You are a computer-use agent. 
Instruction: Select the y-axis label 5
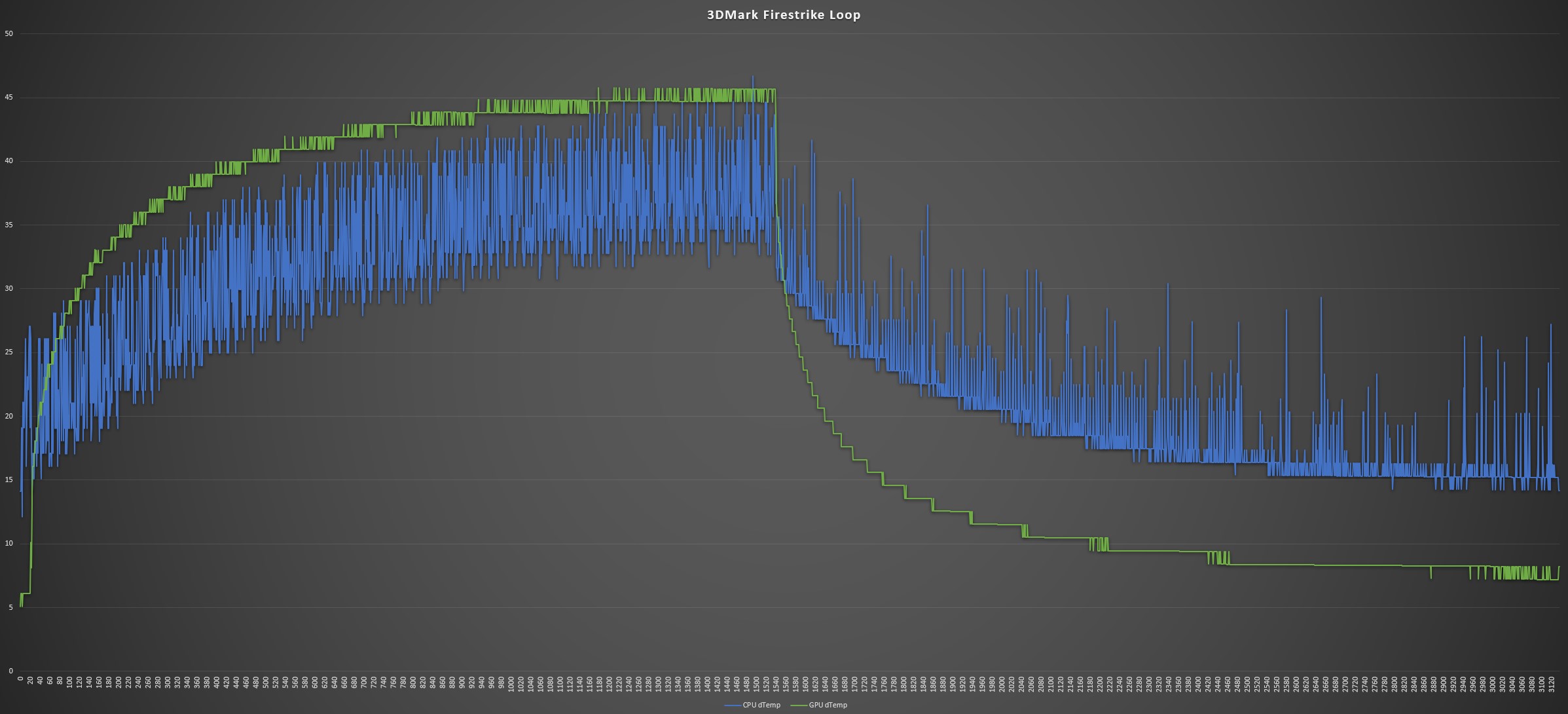10,607
